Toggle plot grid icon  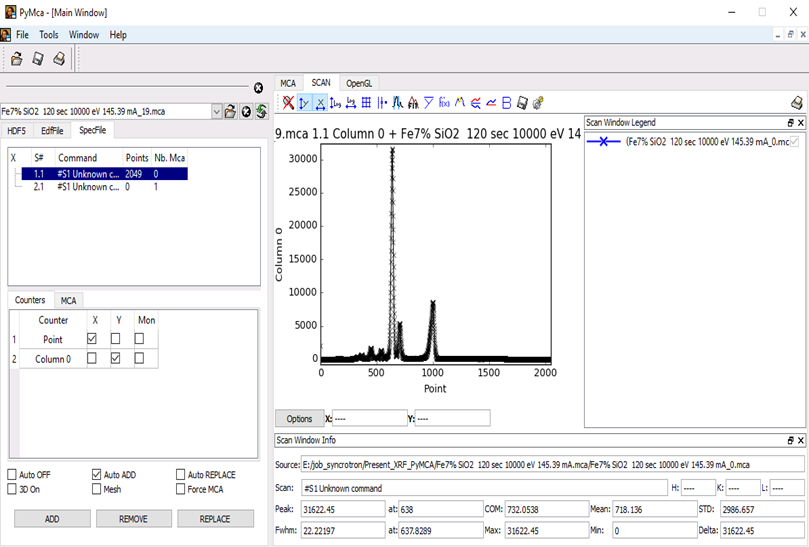pyautogui.click(x=366, y=103)
